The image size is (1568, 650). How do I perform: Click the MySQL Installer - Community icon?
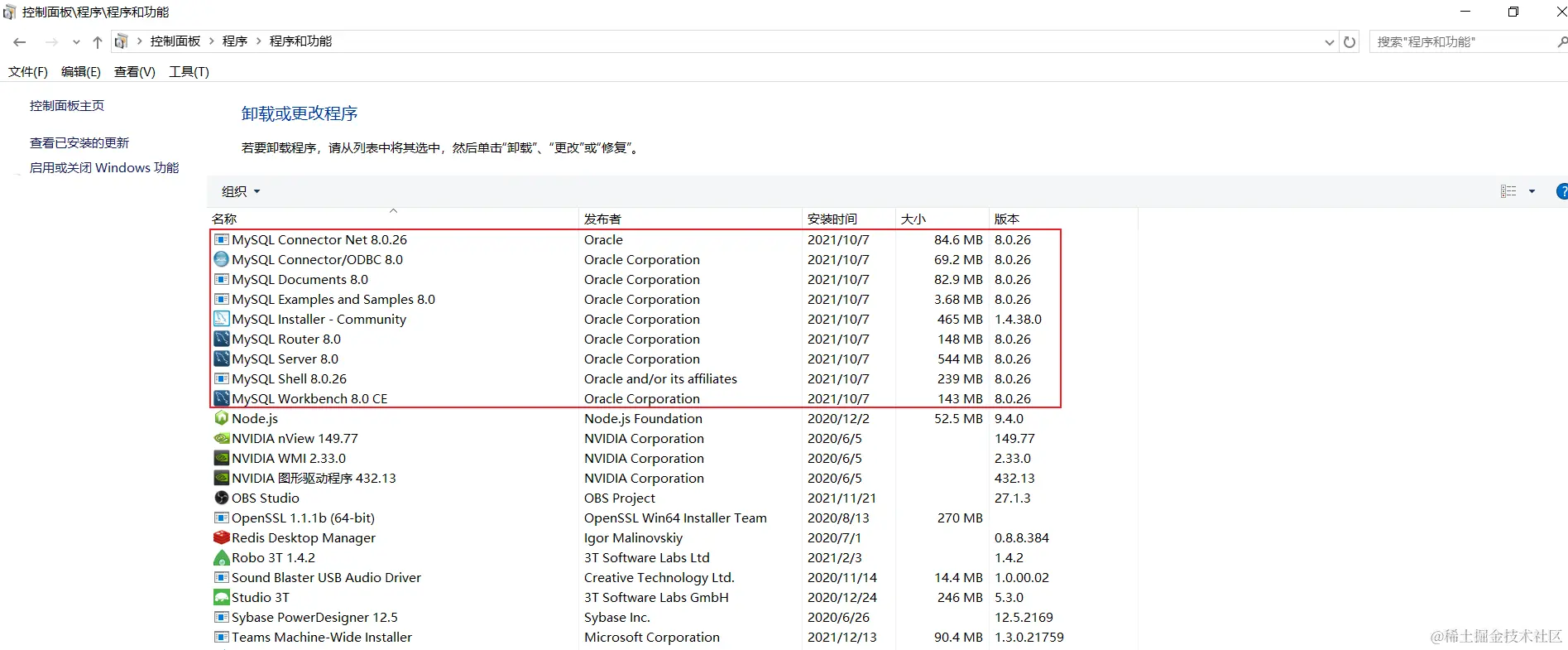[x=222, y=319]
